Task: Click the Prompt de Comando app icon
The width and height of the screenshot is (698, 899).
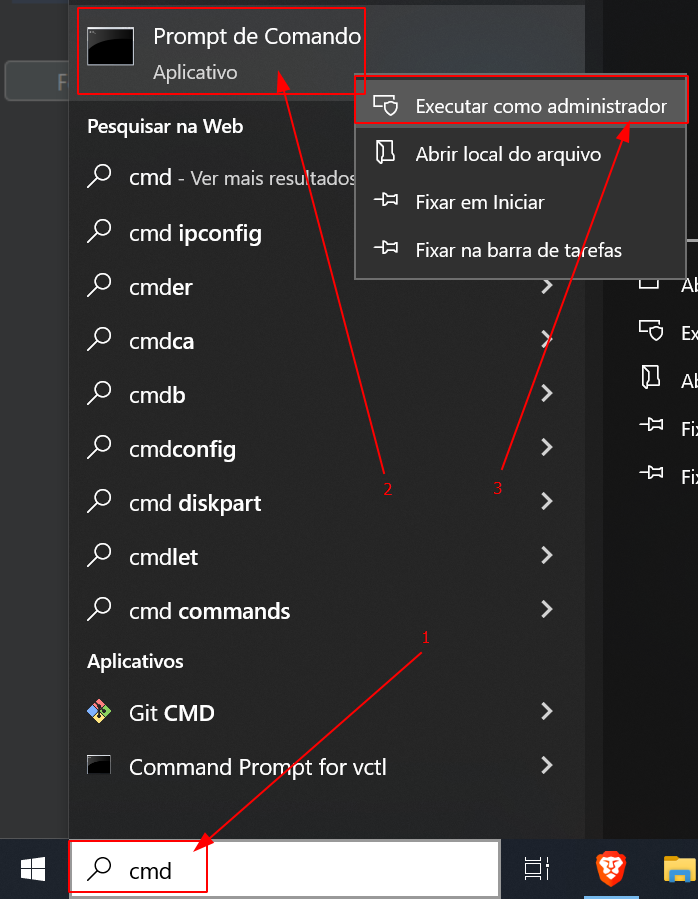Action: (111, 49)
